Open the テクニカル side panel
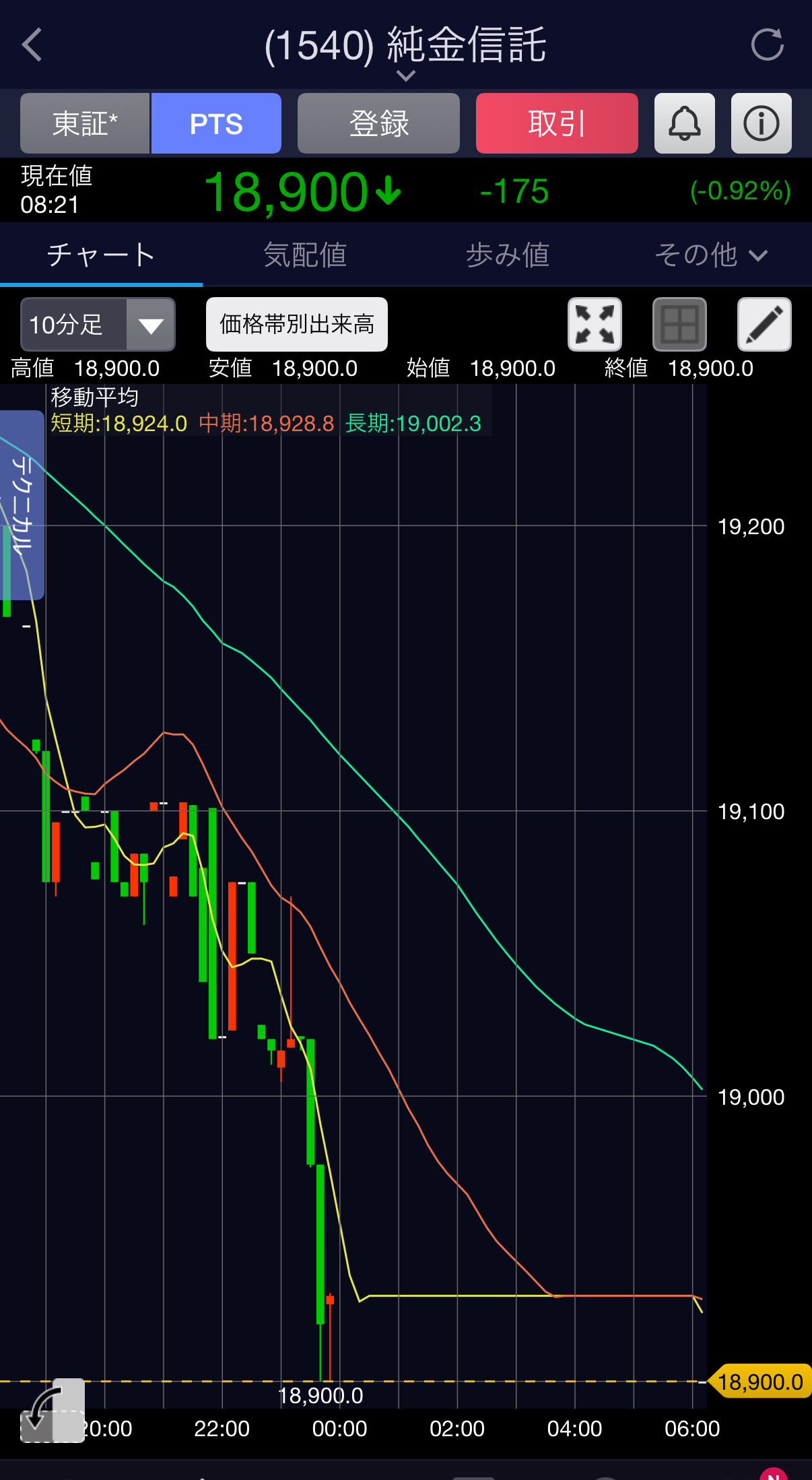The image size is (812, 1480). coord(22,504)
